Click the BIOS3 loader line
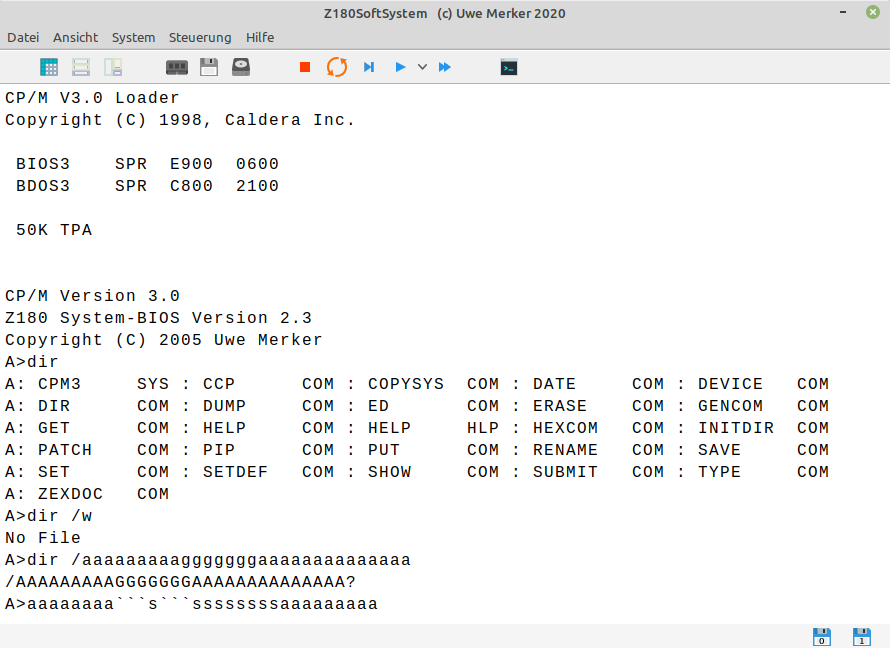The image size is (890, 648). pyautogui.click(x=147, y=164)
